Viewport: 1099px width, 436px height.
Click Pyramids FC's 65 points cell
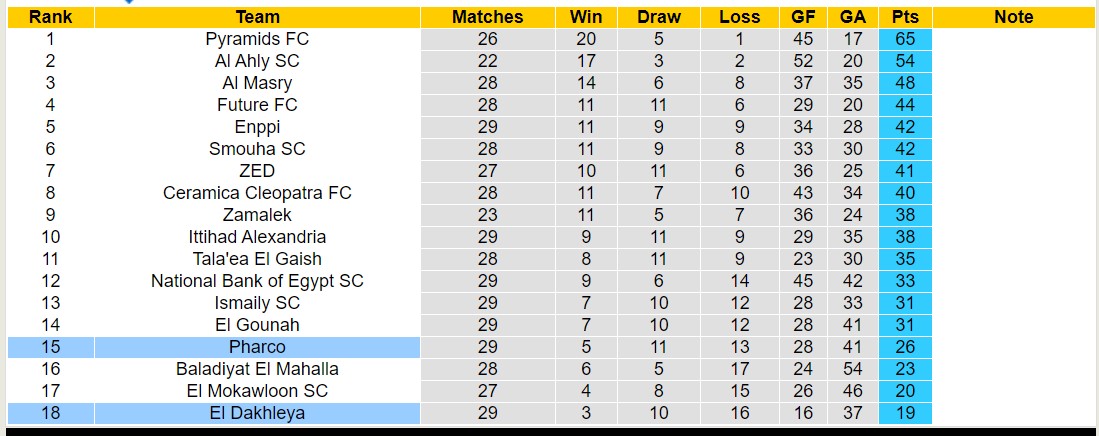click(x=905, y=39)
